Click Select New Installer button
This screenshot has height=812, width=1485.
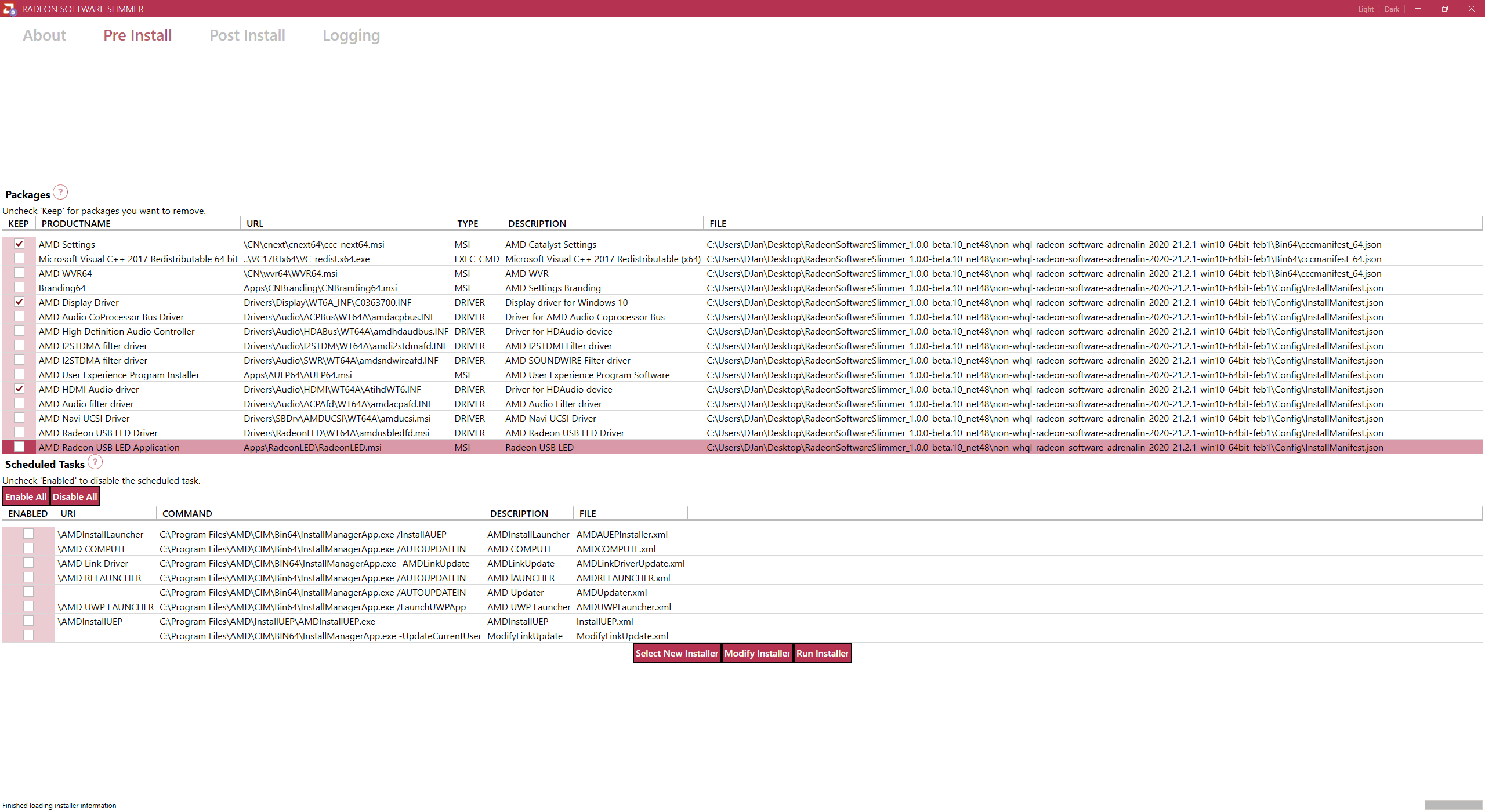677,653
